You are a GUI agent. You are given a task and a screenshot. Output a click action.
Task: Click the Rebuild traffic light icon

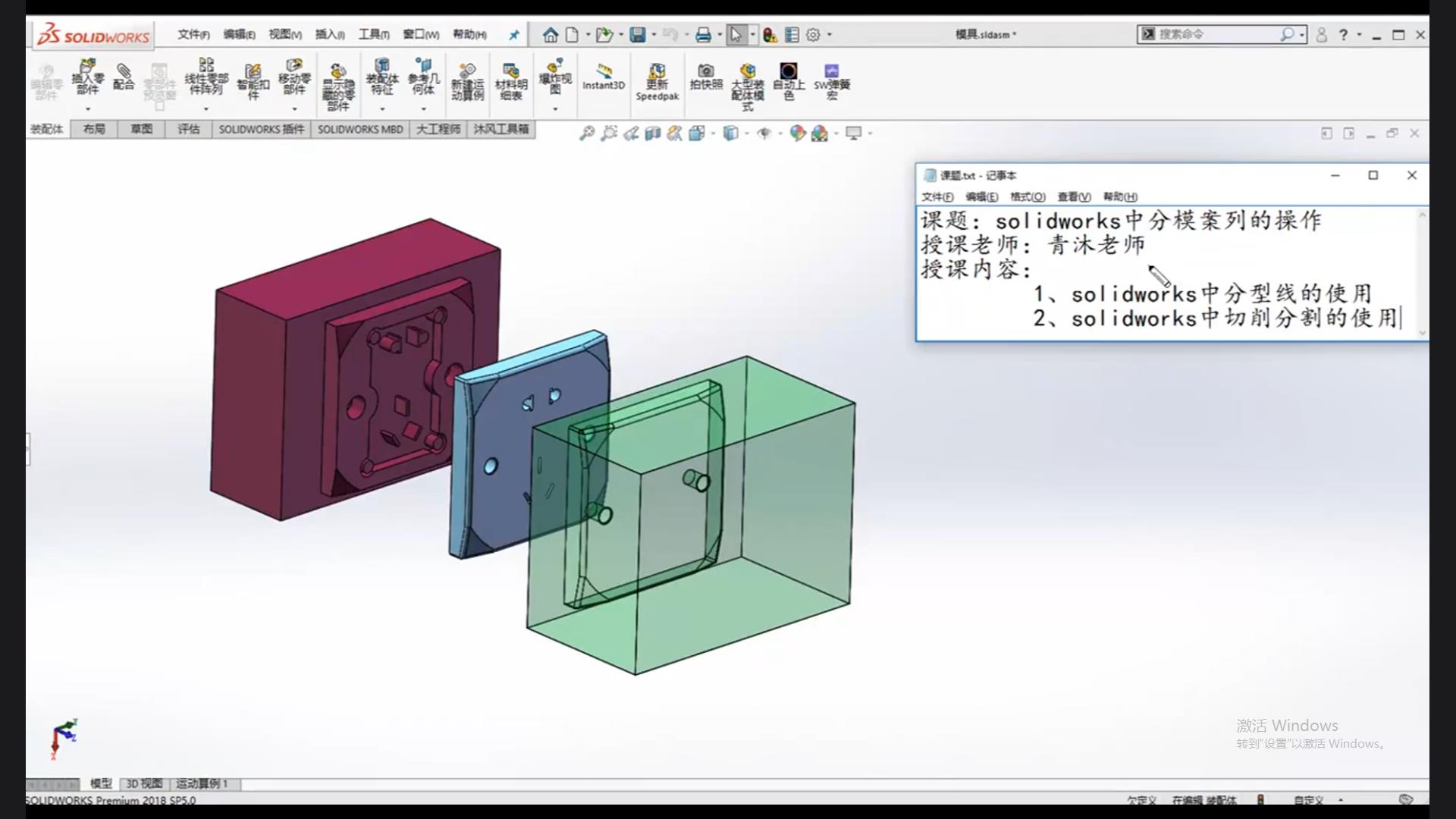pos(770,34)
